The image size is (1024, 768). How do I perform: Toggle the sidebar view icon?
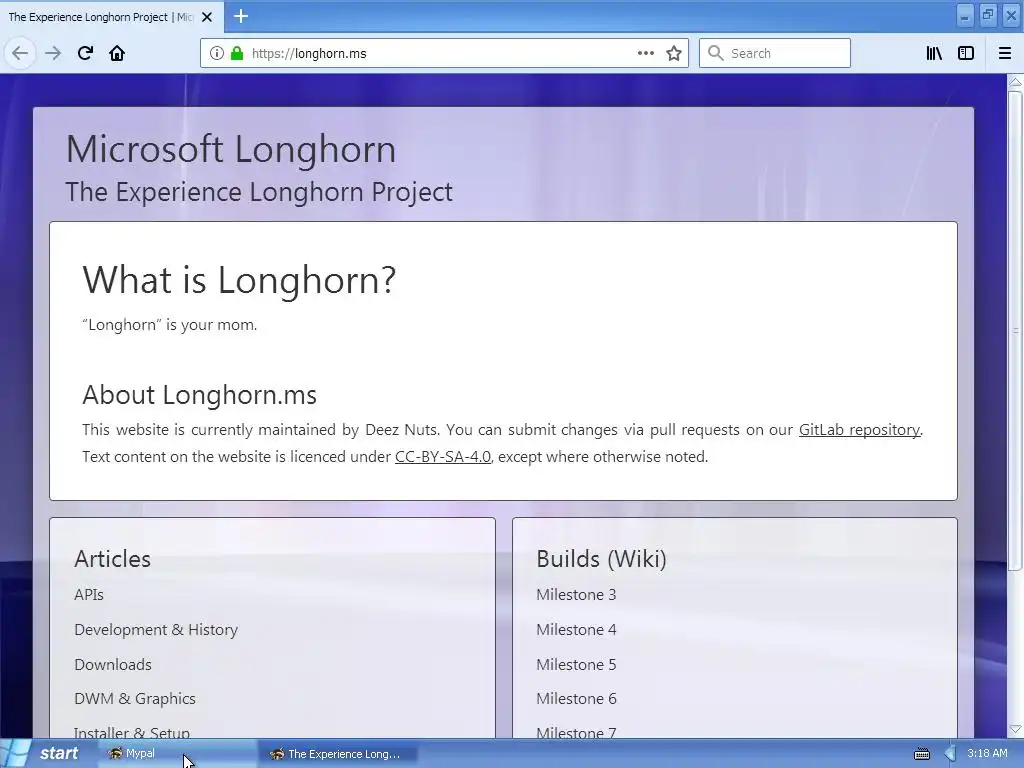coord(966,53)
